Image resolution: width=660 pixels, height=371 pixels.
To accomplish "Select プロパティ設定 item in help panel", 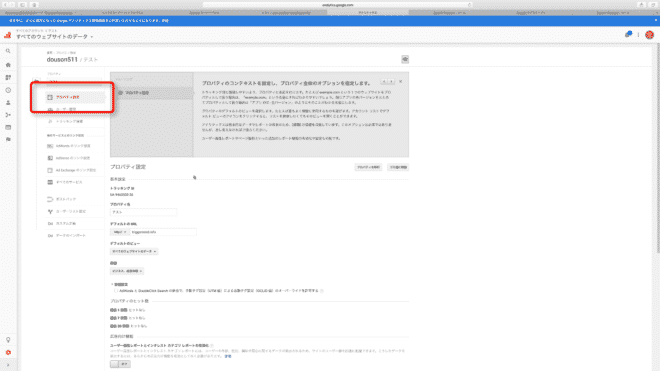I will tap(152, 93).
